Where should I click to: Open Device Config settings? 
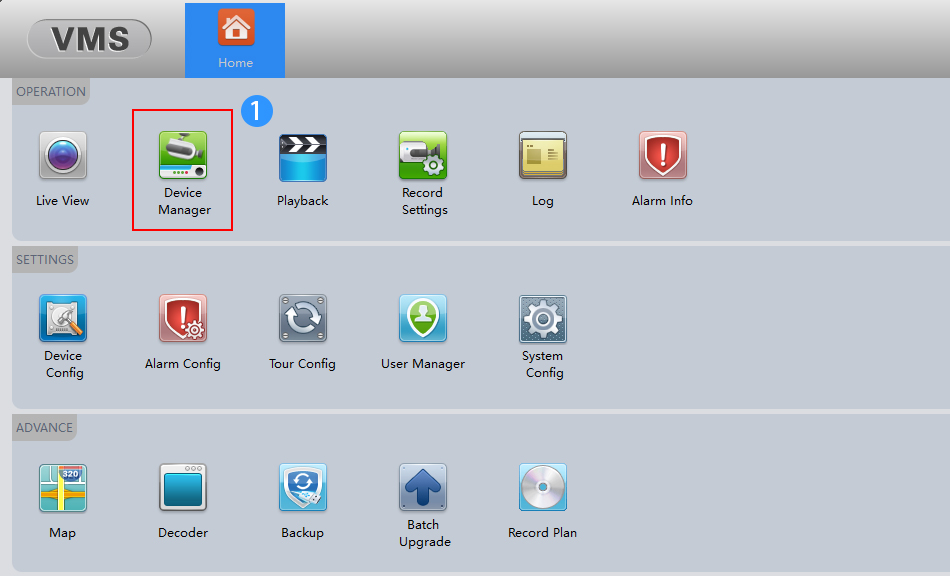(x=63, y=319)
